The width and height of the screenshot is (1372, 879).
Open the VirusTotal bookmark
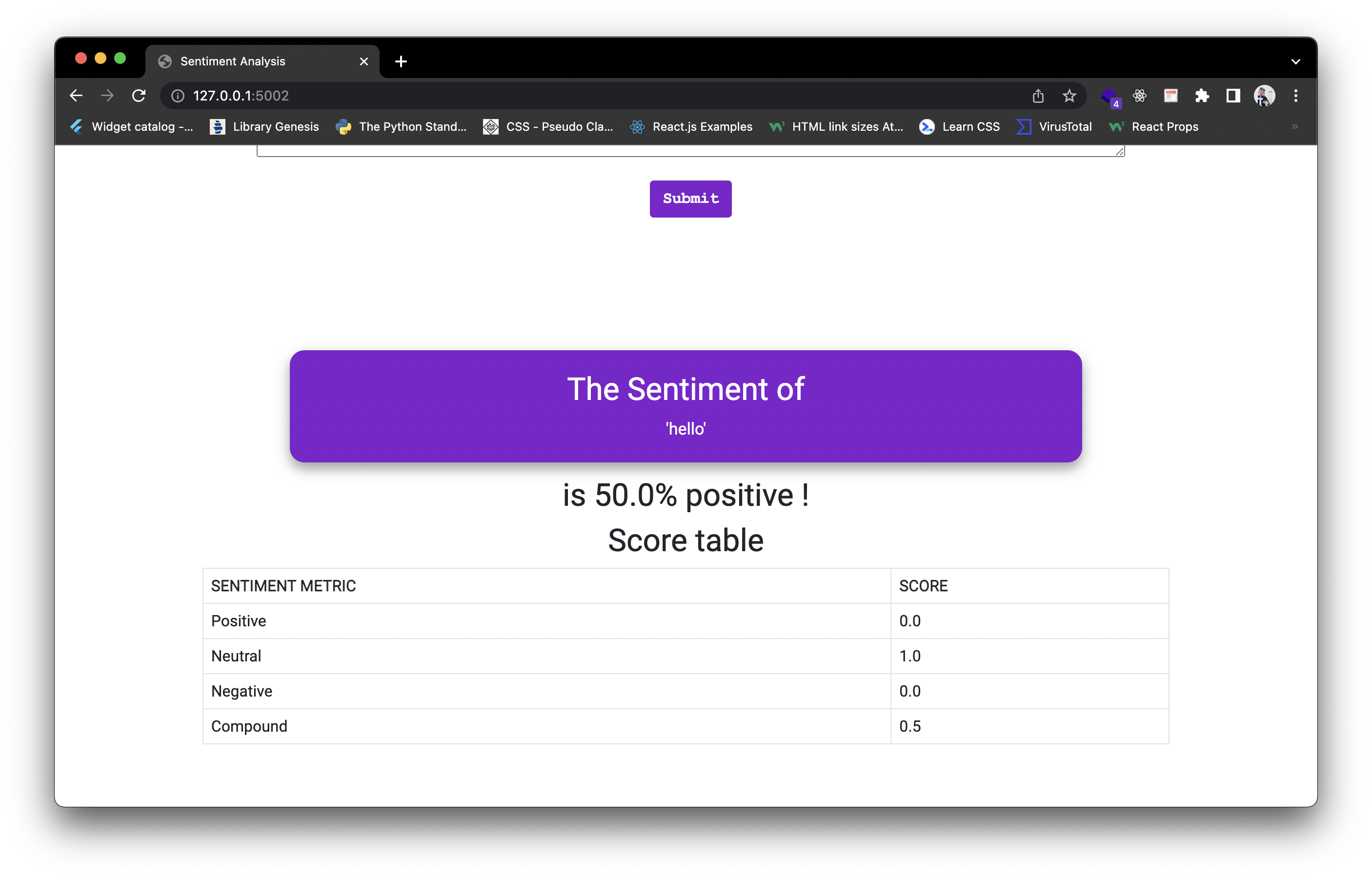point(1054,127)
